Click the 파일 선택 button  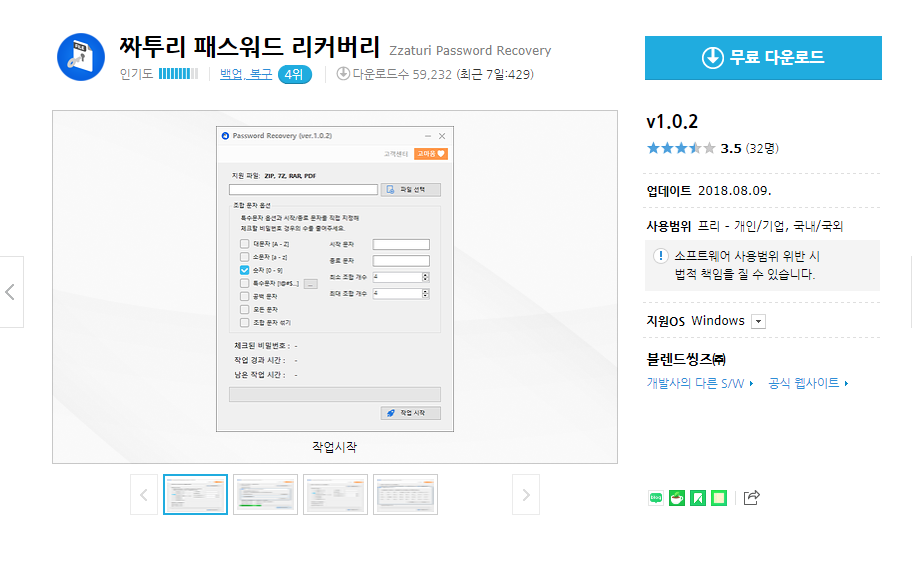click(411, 190)
